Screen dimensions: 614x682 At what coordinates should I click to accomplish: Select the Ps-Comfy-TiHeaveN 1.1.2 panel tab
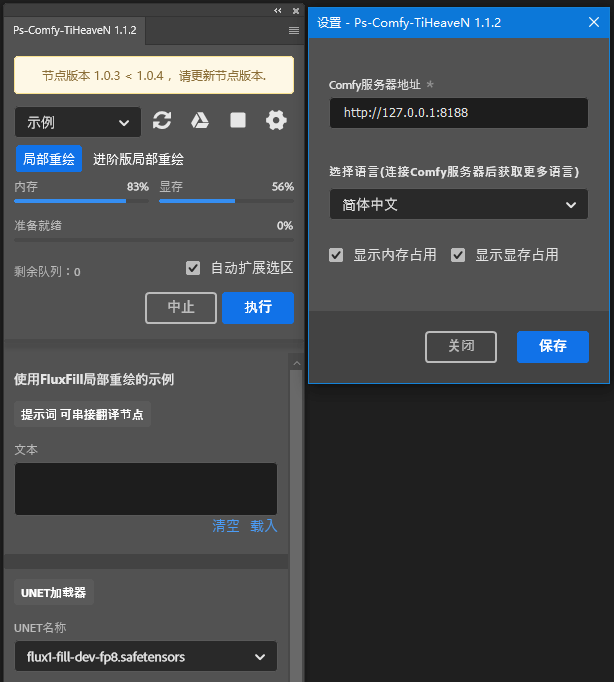click(75, 30)
